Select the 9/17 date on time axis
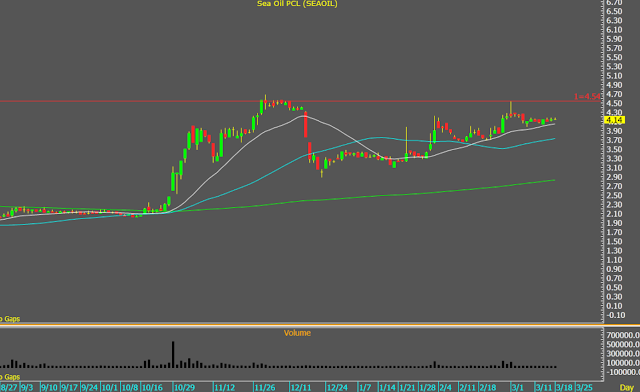640x392 pixels. click(x=69, y=387)
